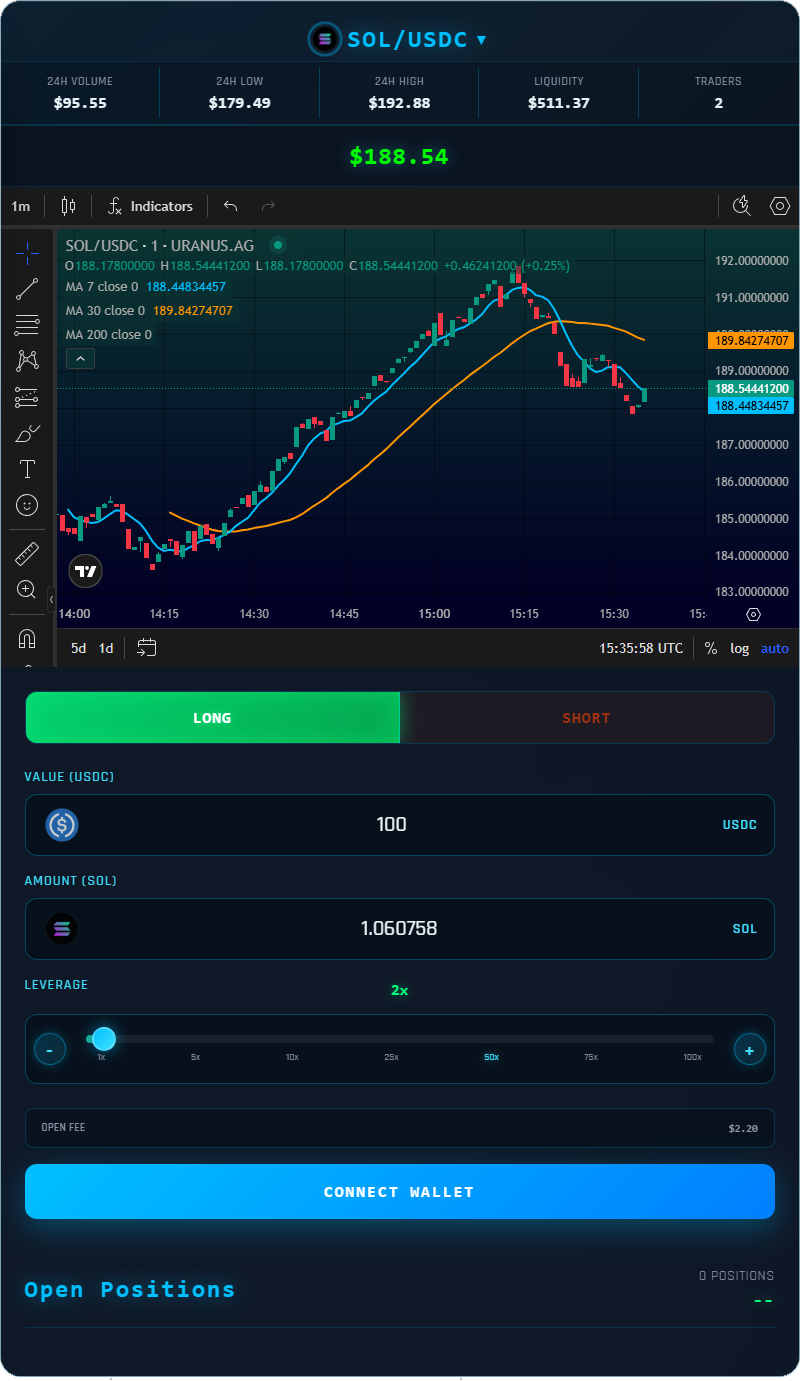Screen dimensions: 800x1381
Task: Click the 100x leverage label
Action: [693, 1057]
